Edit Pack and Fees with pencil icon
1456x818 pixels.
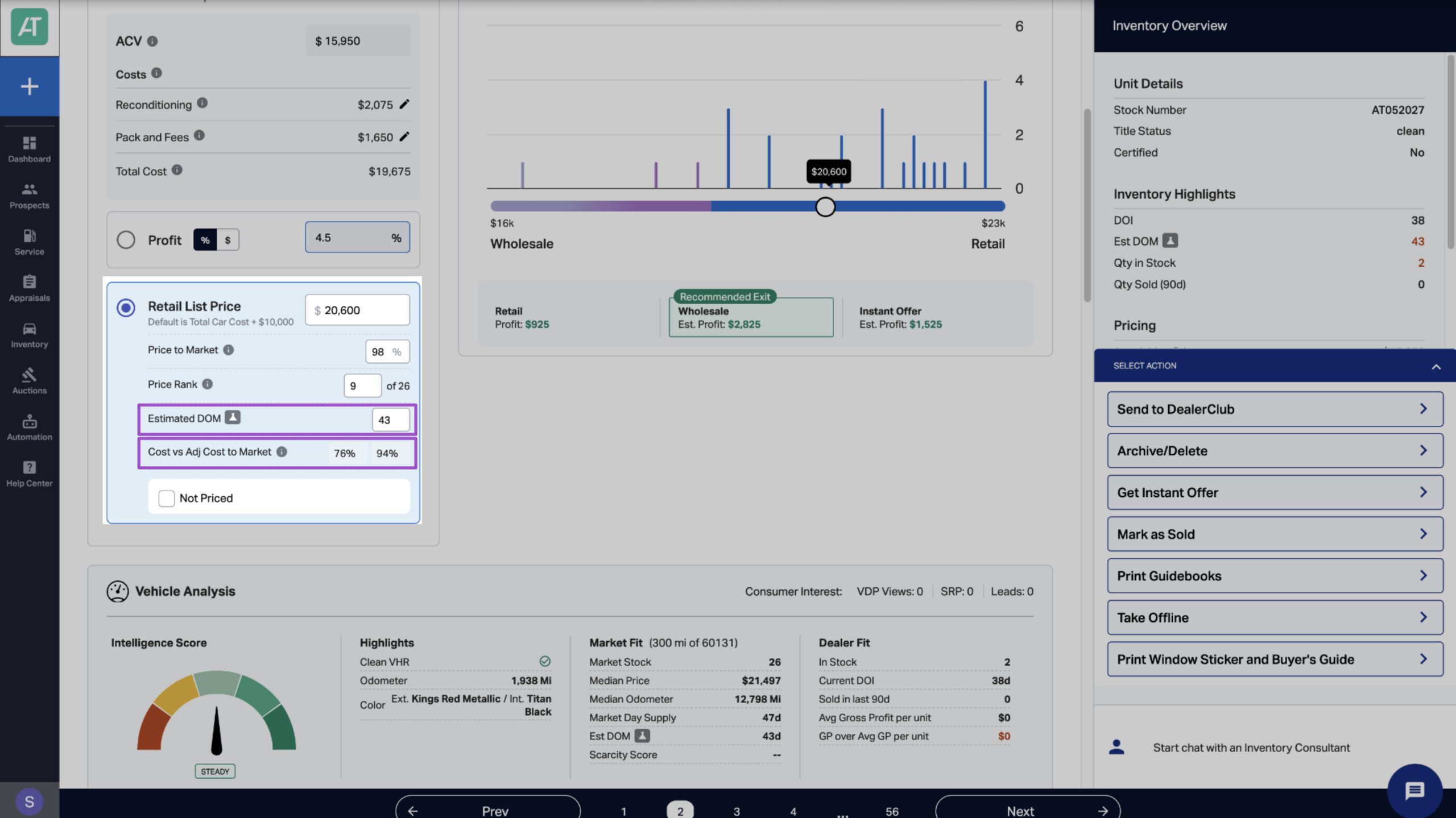pos(404,136)
